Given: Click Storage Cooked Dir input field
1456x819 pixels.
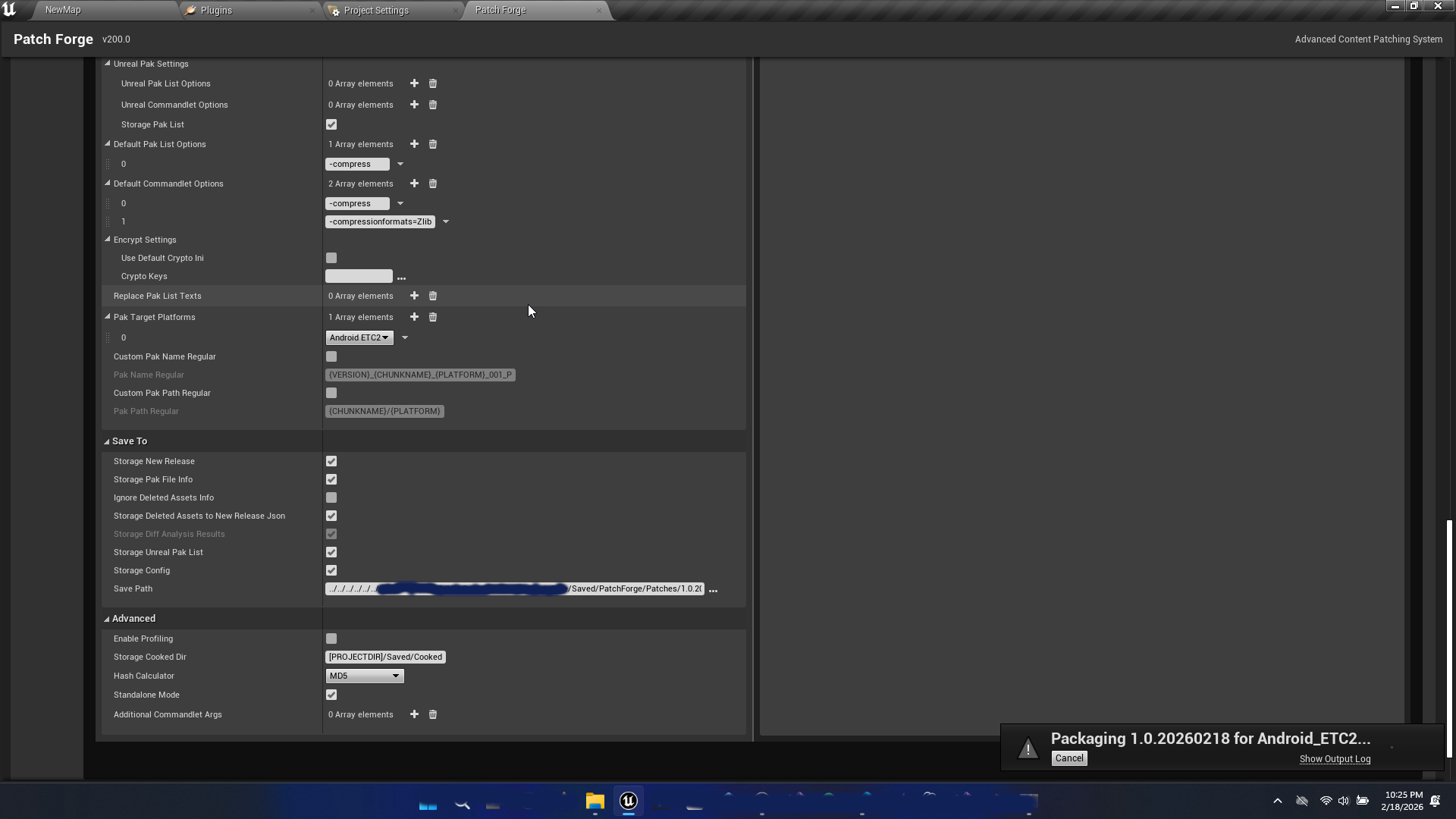Looking at the screenshot, I should pos(385,657).
